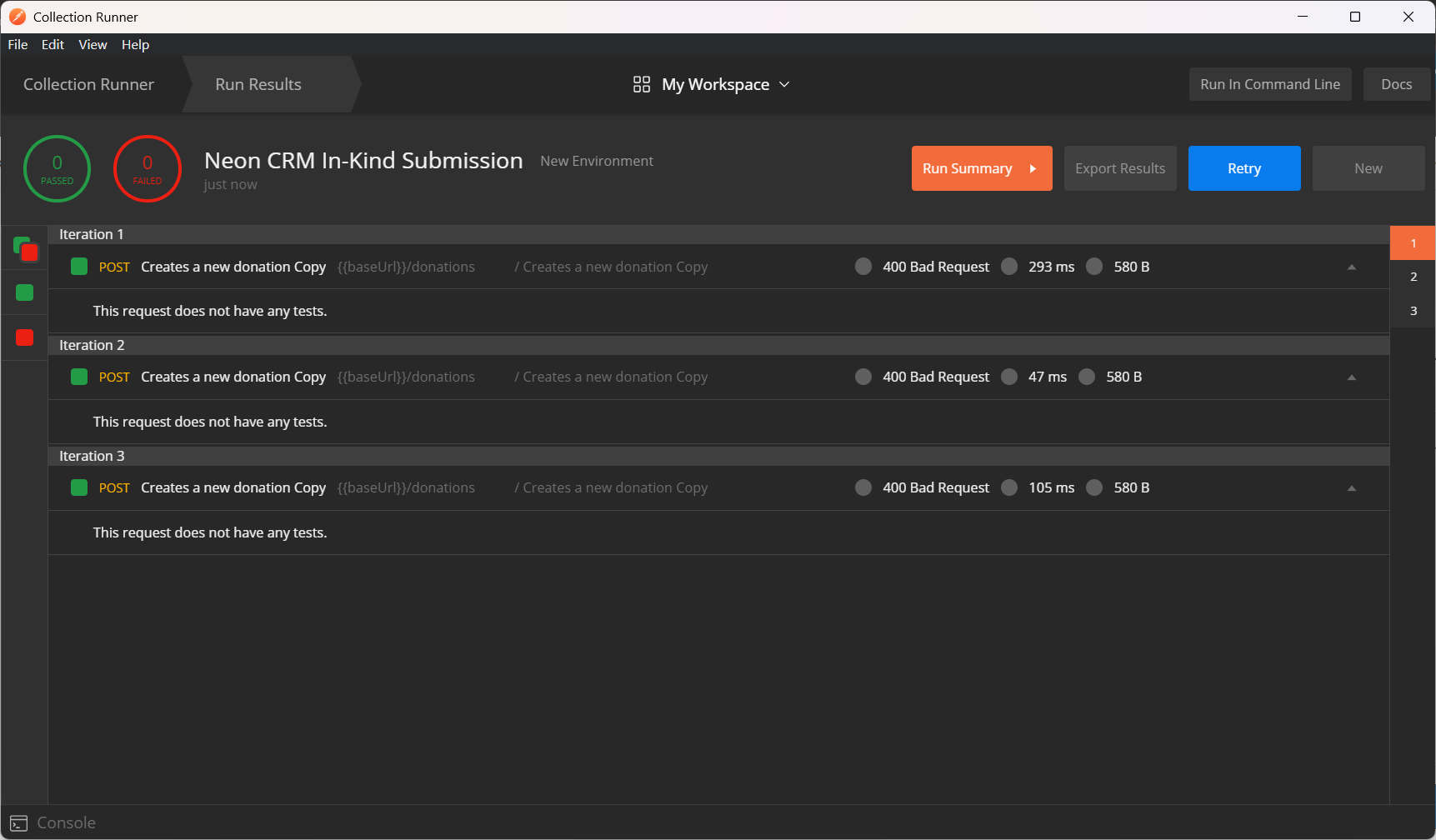Viewport: 1436px width, 840px height.
Task: Click Creates a new donation Copy in Iteration 1
Action: tap(233, 267)
